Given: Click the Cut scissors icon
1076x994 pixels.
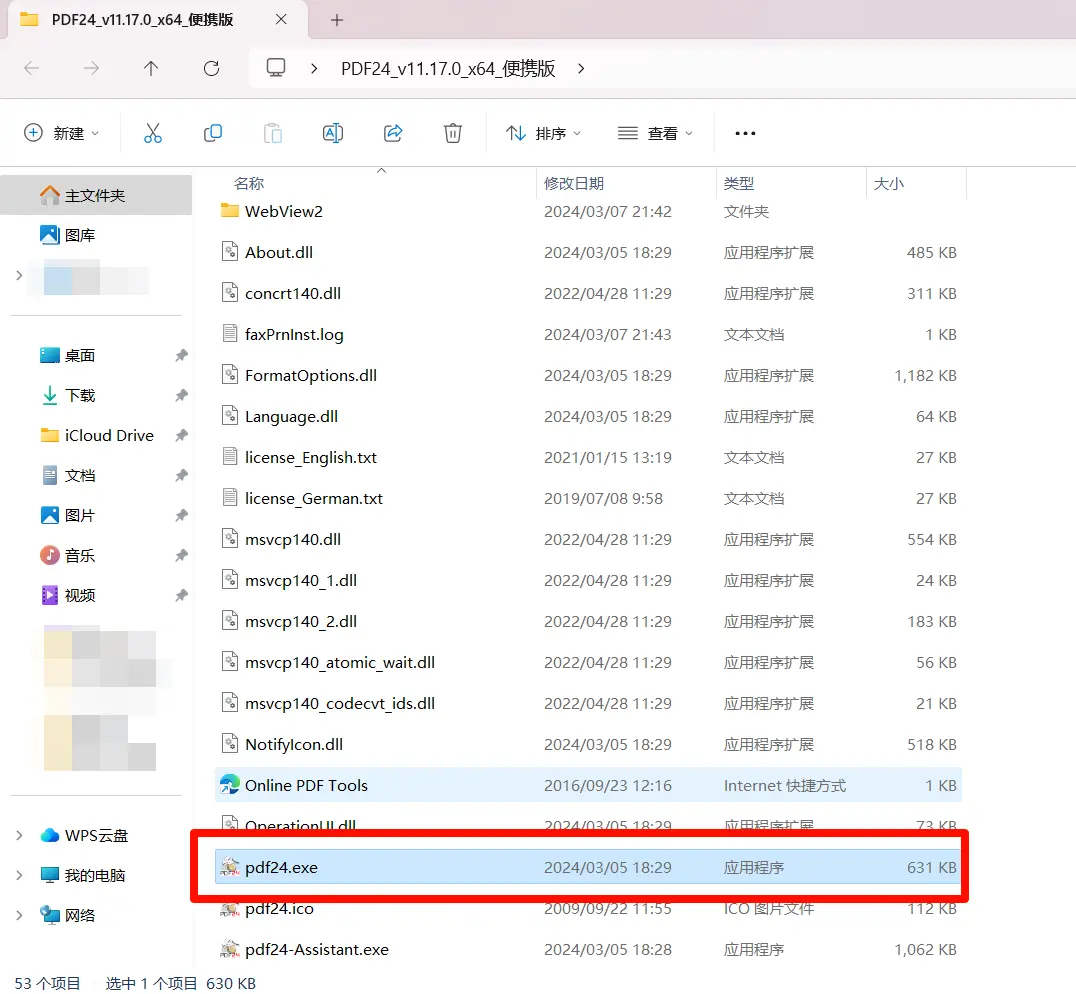Looking at the screenshot, I should (x=152, y=133).
